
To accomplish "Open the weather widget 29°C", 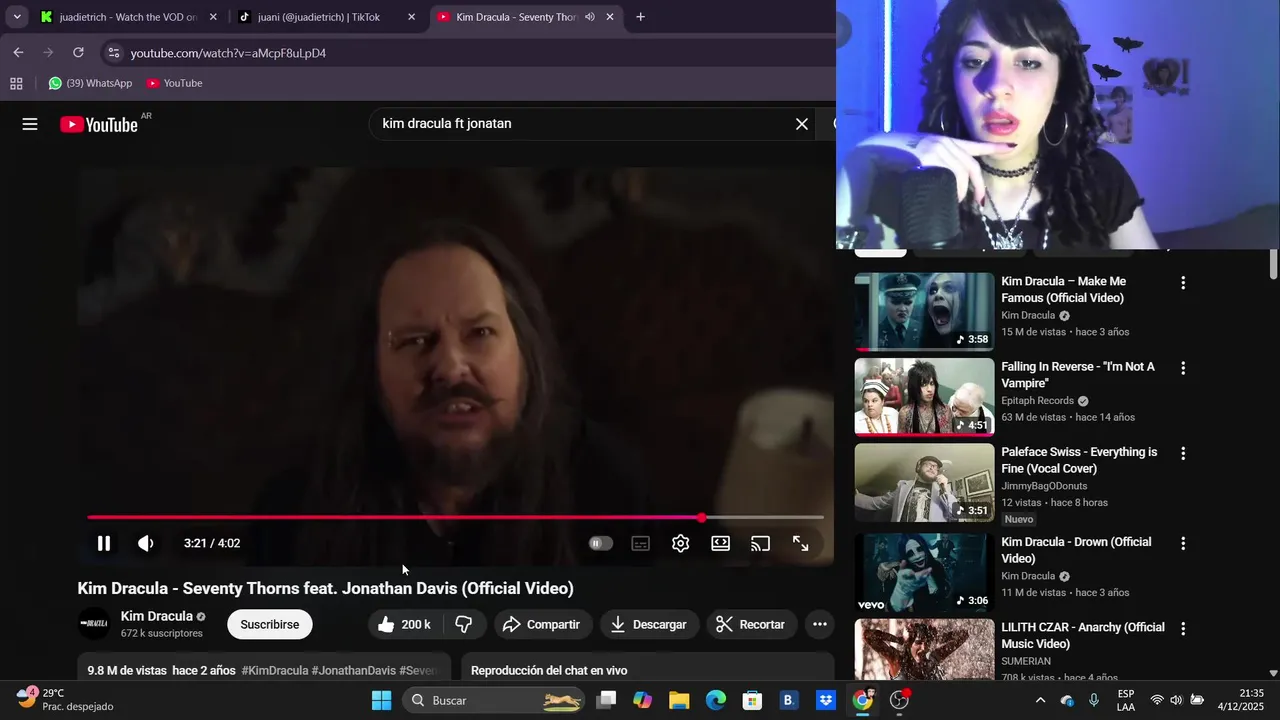I will [64, 700].
